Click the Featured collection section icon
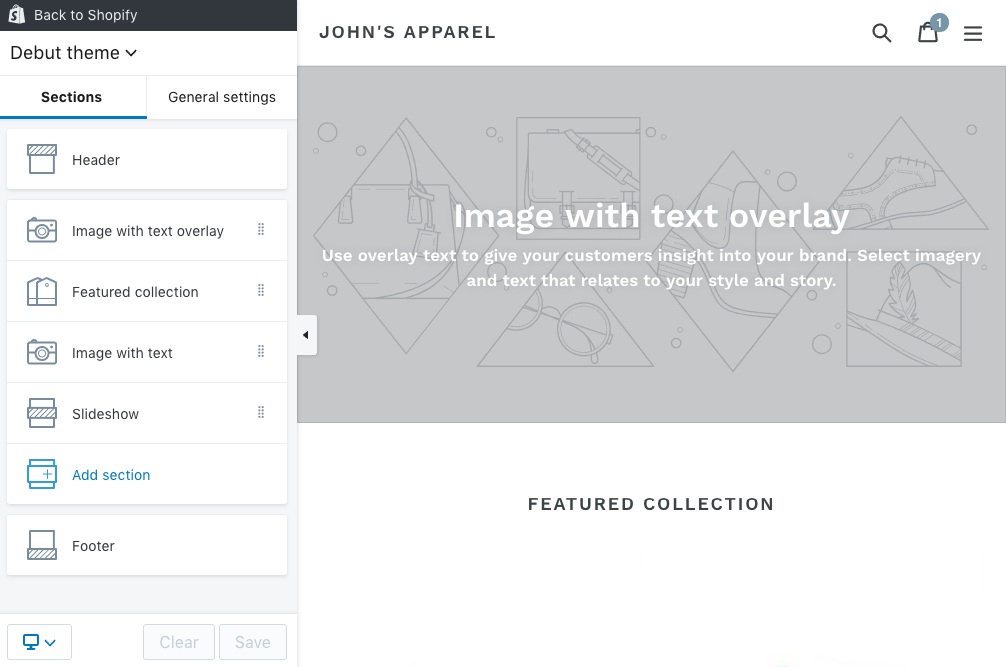Screen dimensions: 1006x667 (x=41, y=291)
